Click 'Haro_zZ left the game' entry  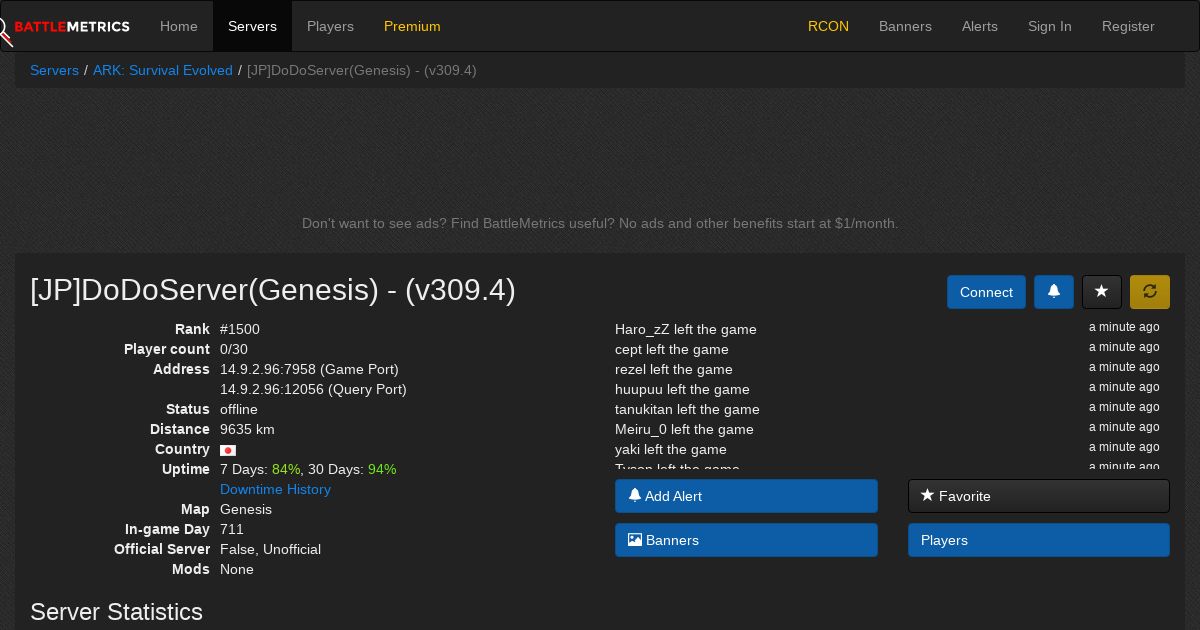[686, 329]
